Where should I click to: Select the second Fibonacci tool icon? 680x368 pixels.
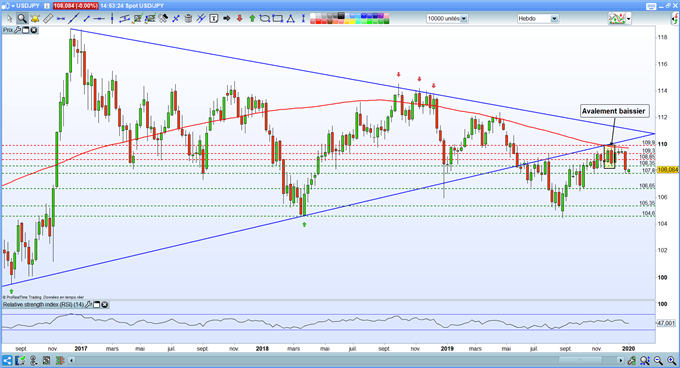point(150,19)
